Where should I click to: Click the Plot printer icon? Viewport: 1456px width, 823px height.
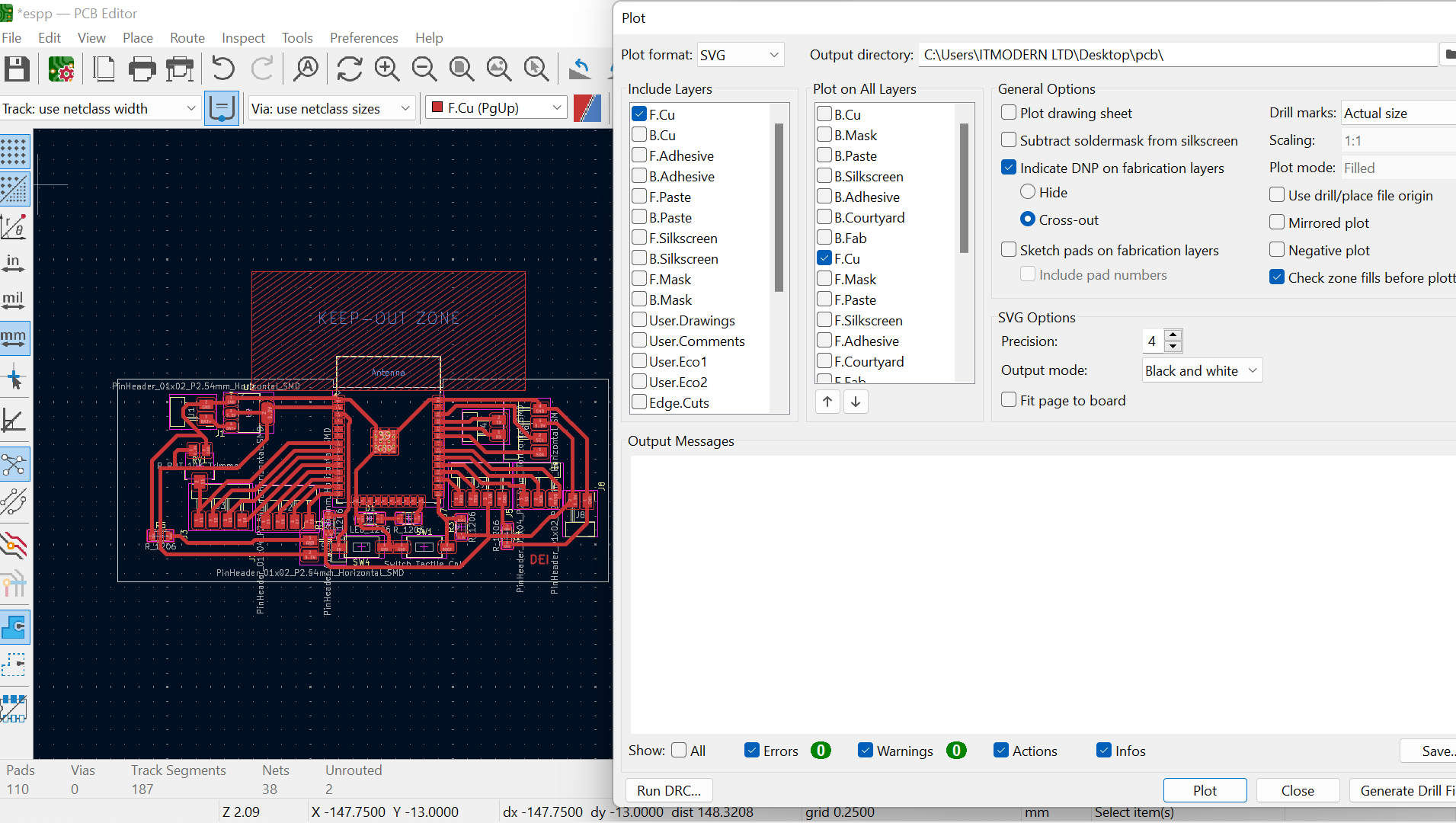181,69
